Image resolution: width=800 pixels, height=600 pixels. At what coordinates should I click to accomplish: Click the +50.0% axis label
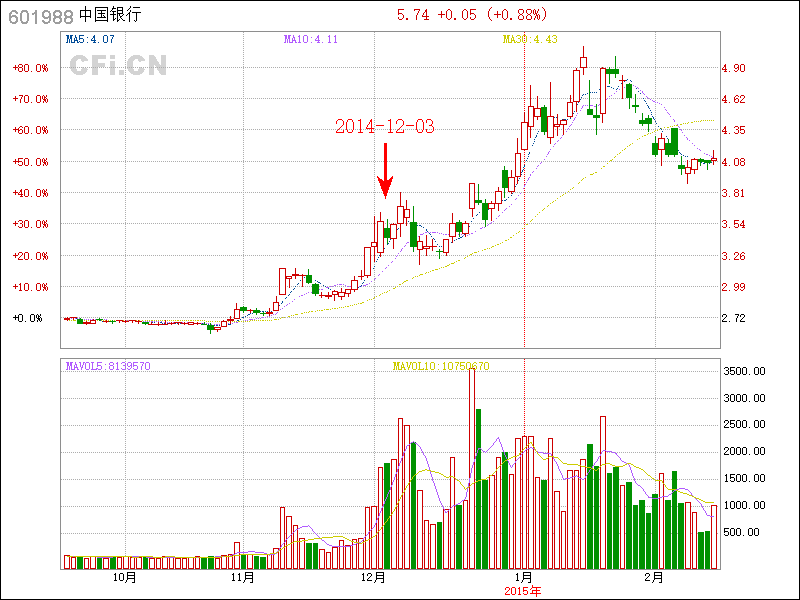[31, 162]
